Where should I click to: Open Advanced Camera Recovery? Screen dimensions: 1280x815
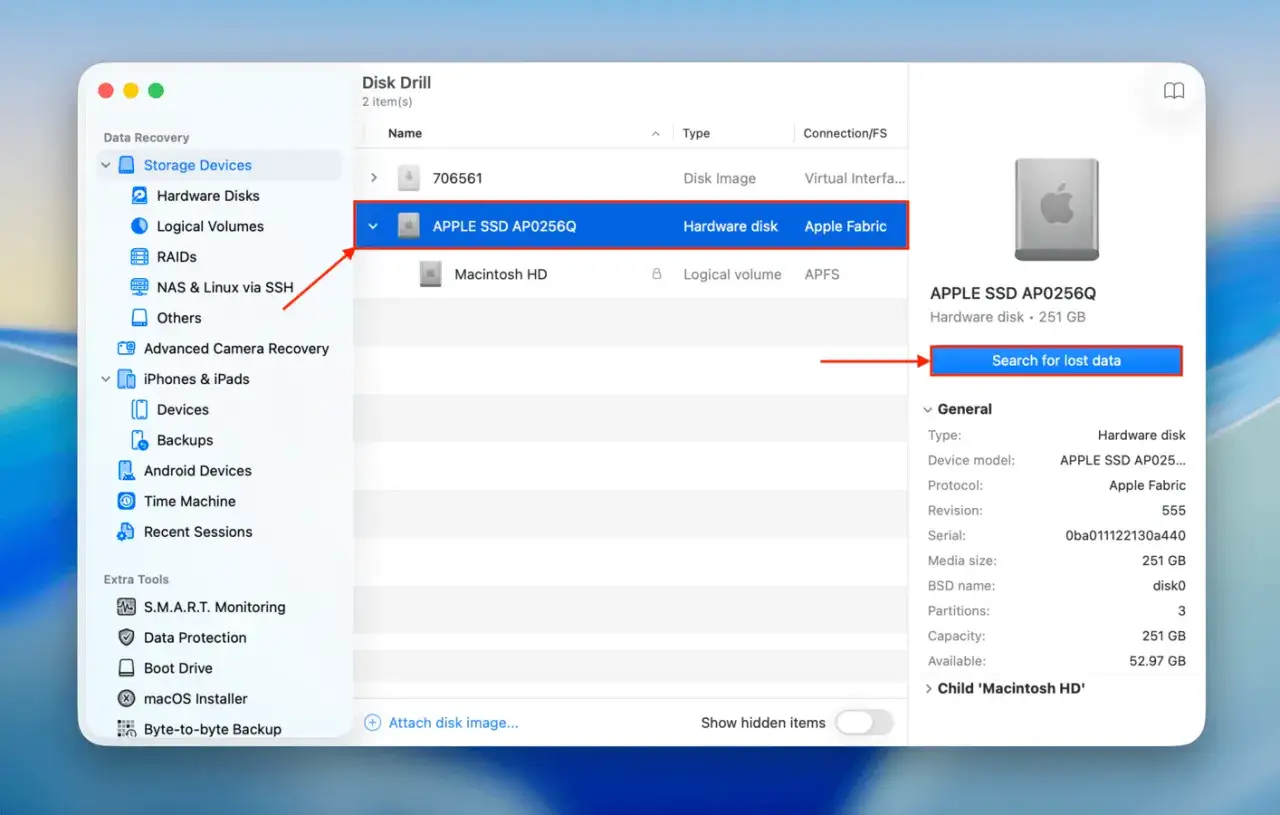236,348
